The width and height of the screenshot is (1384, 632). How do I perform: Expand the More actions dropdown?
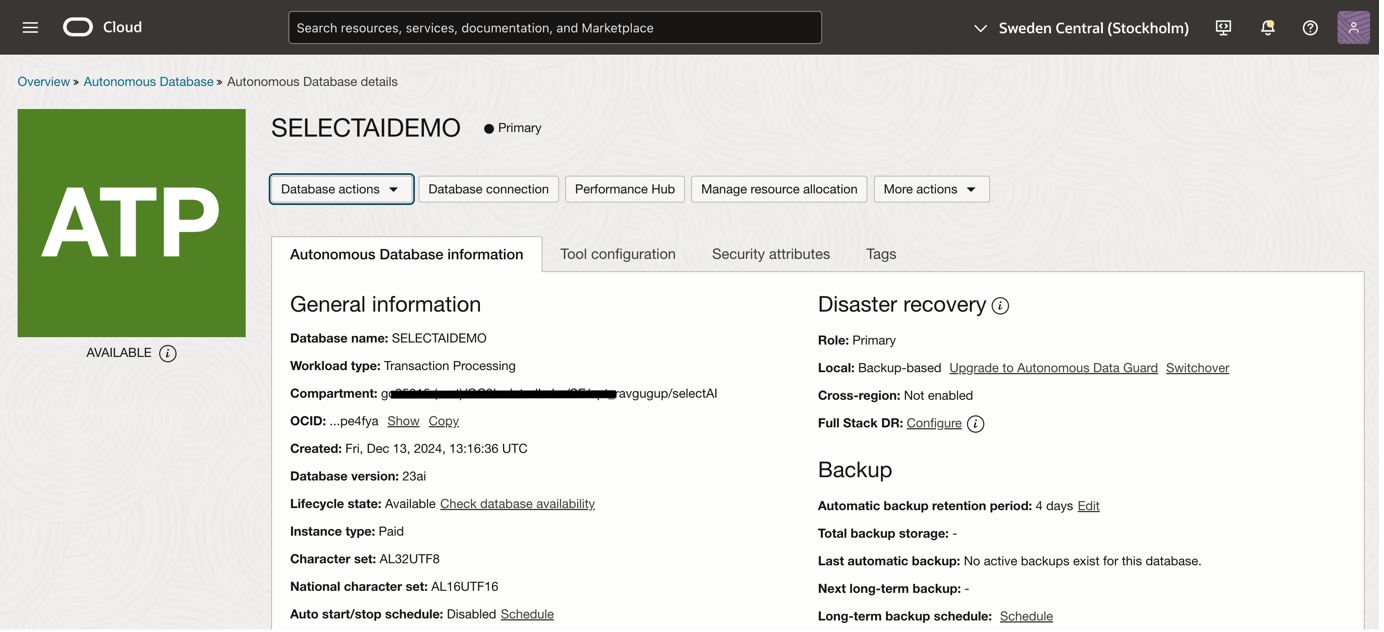931,189
